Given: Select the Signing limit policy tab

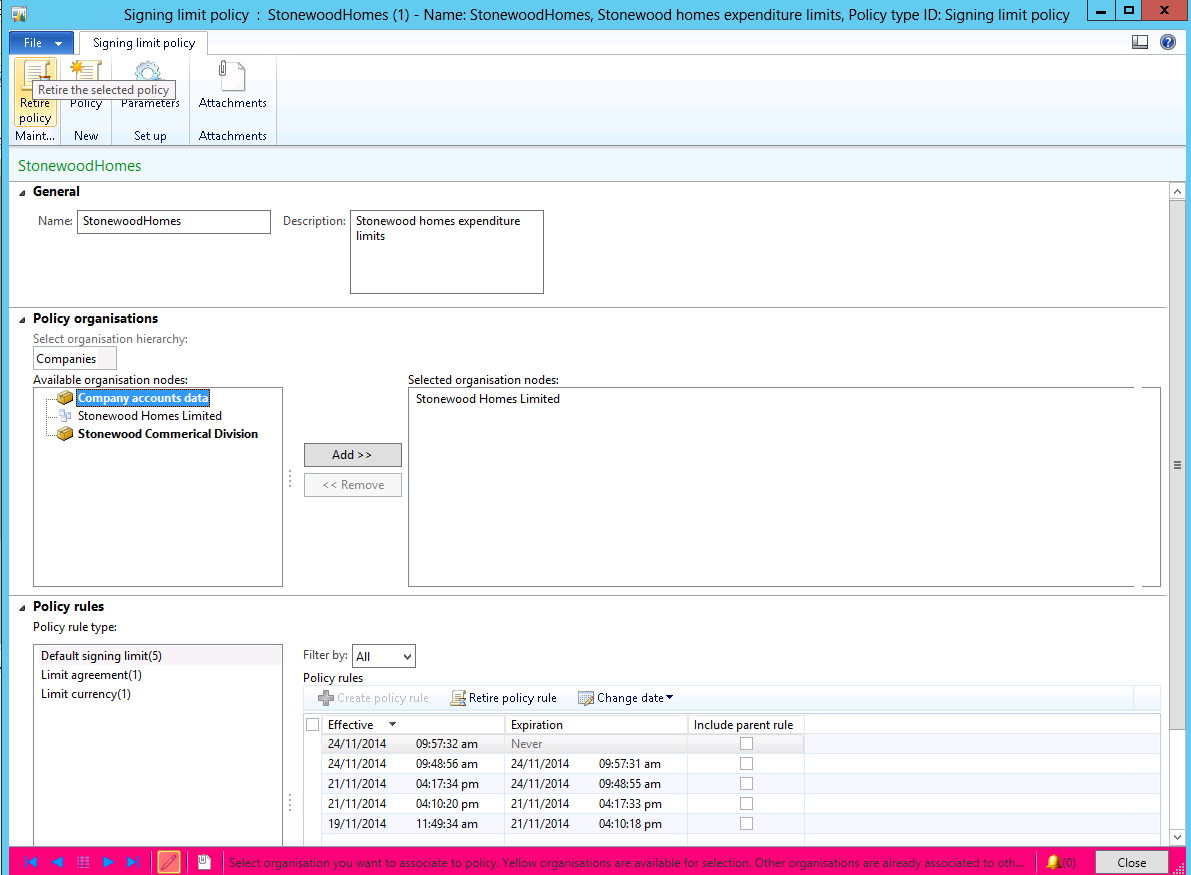Looking at the screenshot, I should coord(144,43).
